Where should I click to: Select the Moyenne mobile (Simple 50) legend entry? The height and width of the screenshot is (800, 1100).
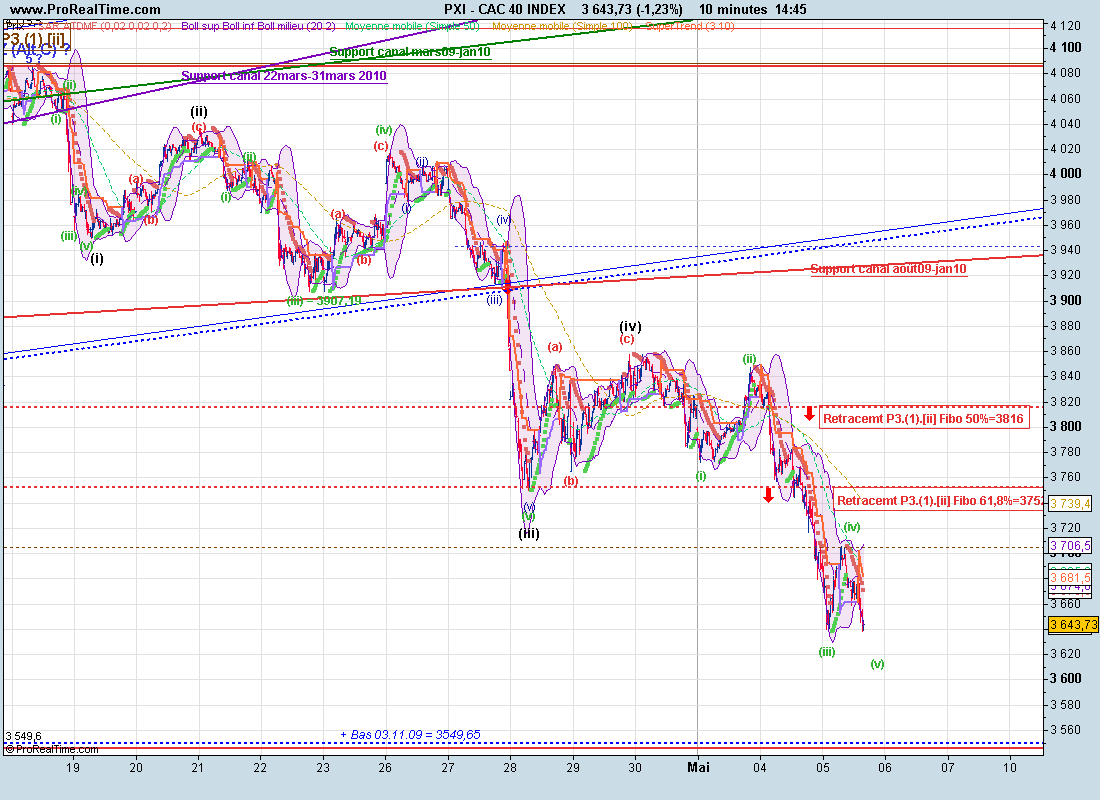point(412,26)
